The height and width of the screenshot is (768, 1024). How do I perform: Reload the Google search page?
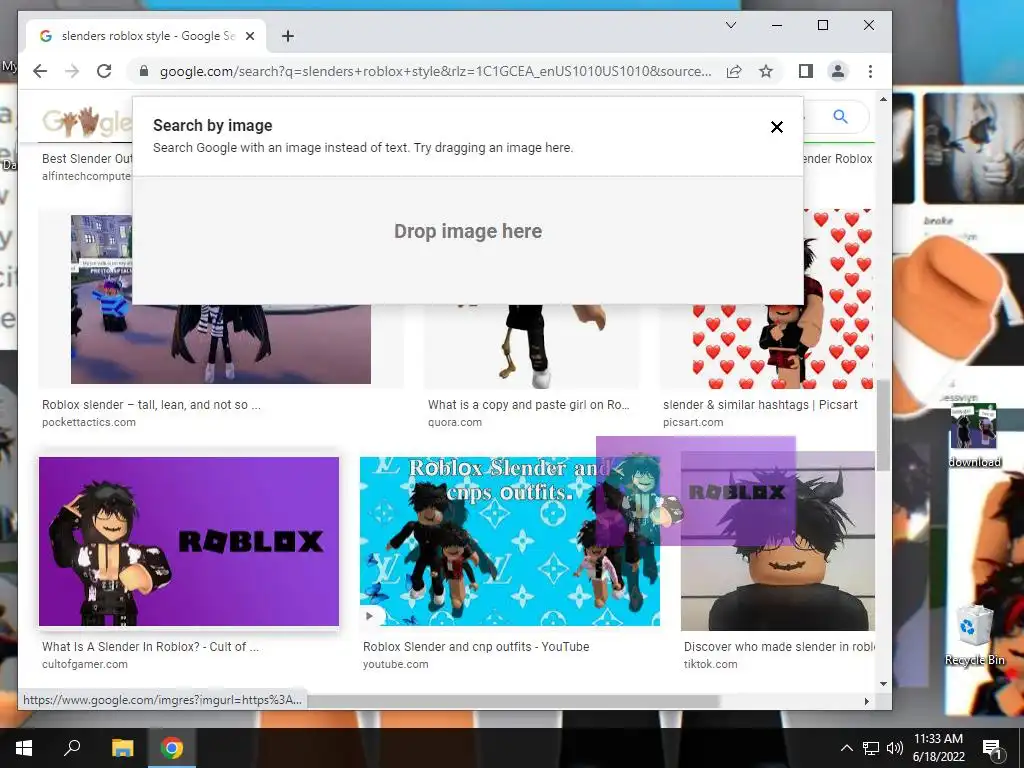tap(104, 71)
